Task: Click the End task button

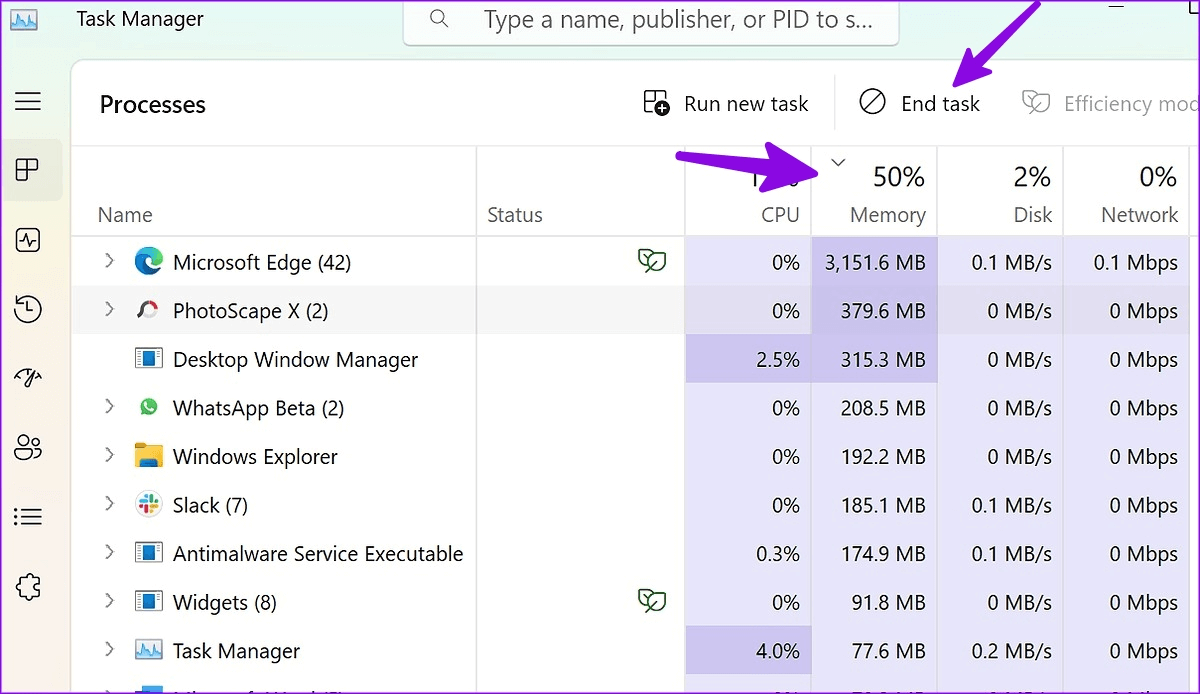Action: [x=919, y=103]
